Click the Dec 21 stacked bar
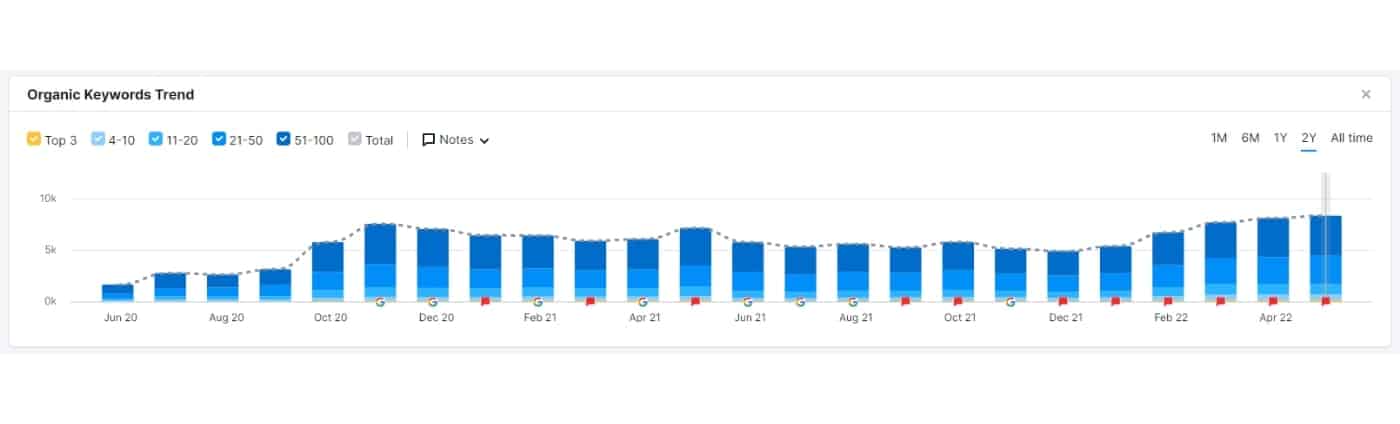The height and width of the screenshot is (424, 1400). click(1063, 276)
